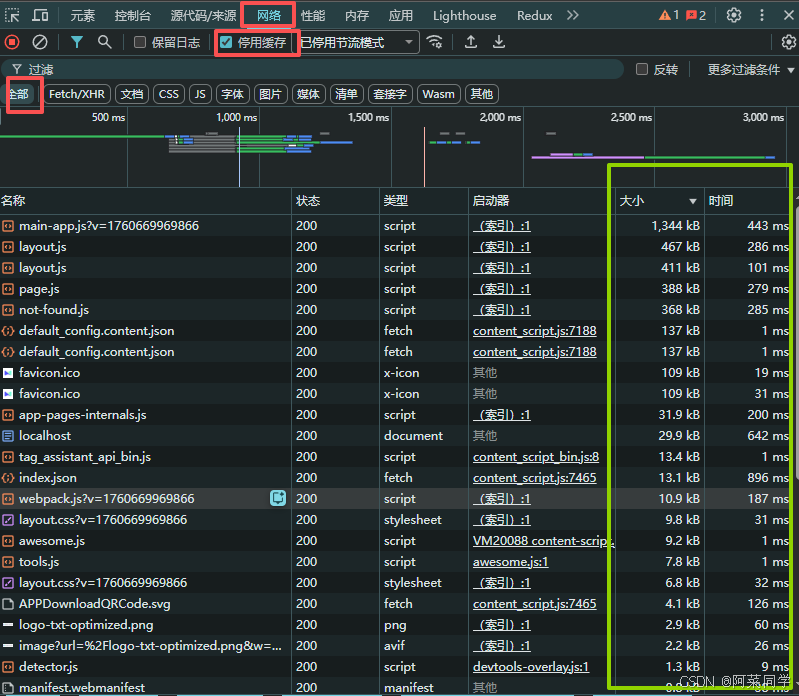Open network search magnifier
This screenshot has height=696, width=799.
pos(104,42)
